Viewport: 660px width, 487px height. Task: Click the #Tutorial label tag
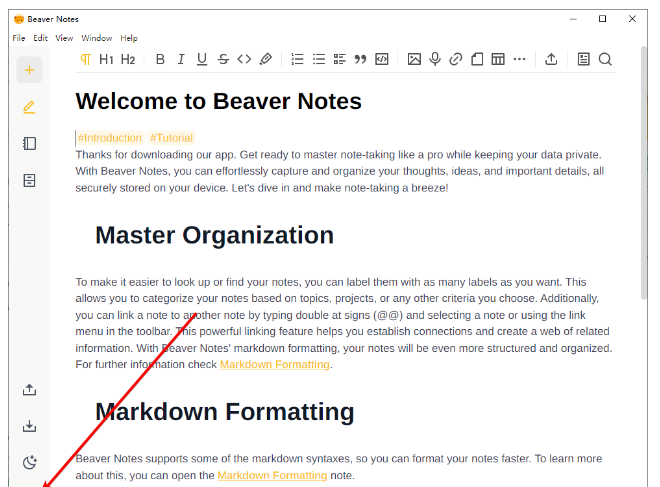171,138
